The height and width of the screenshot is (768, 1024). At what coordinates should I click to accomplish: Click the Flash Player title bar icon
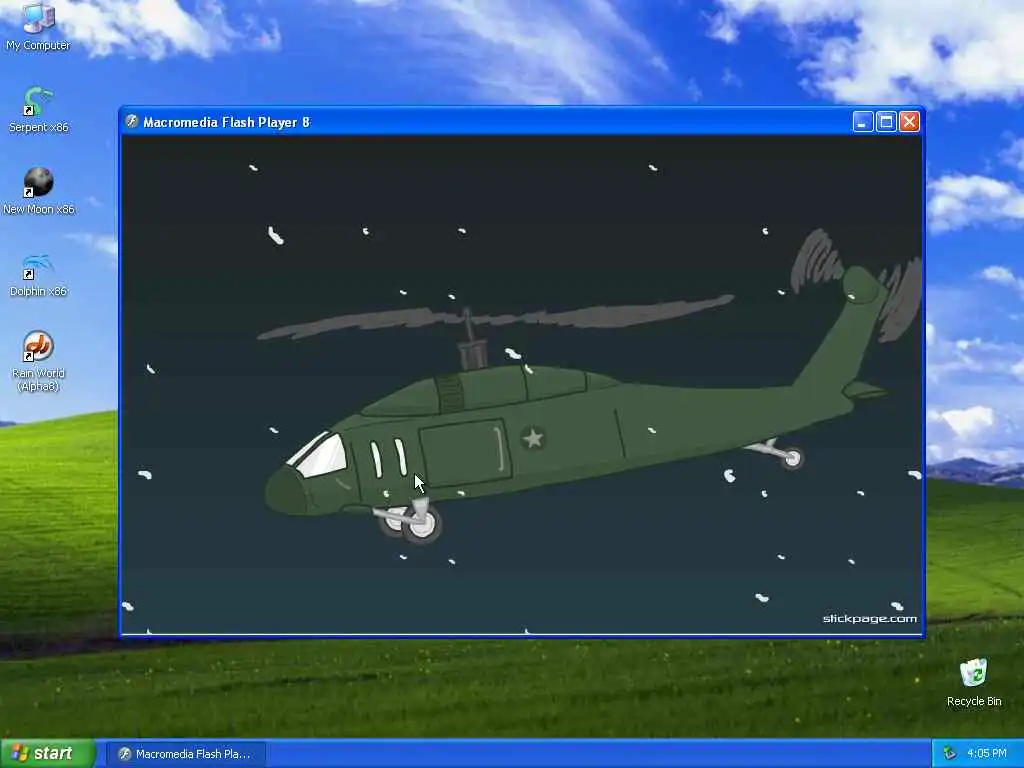[x=132, y=121]
